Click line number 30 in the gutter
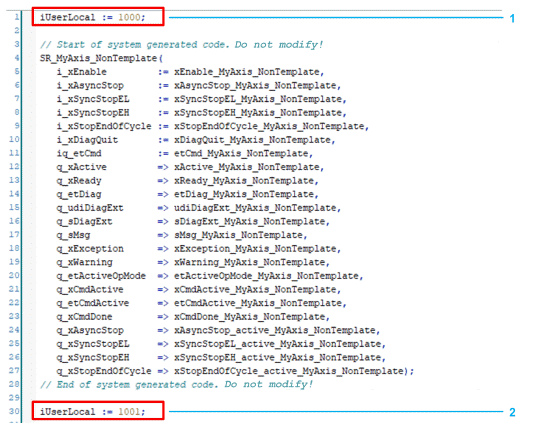Viewport: 555px width, 423px height. pos(14,411)
